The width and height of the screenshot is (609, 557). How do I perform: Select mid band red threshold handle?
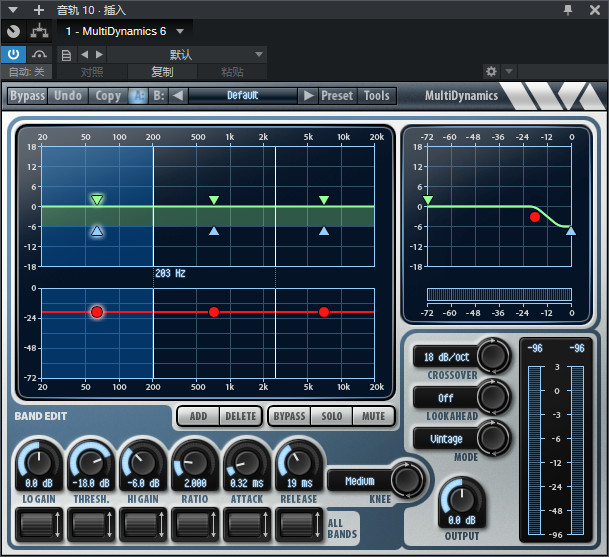click(x=214, y=312)
